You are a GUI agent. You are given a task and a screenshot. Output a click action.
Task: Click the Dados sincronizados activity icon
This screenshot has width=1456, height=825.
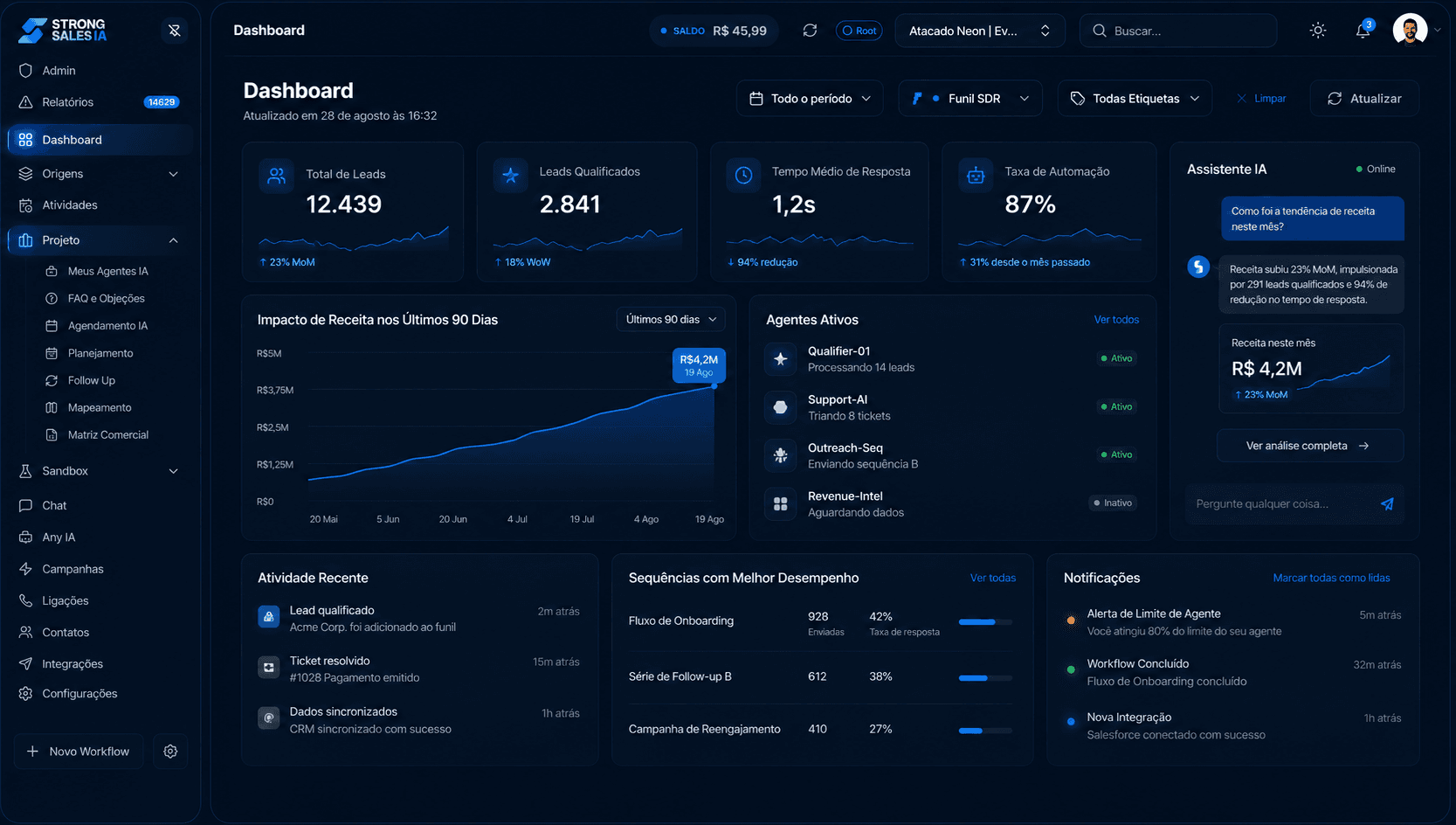(x=269, y=718)
